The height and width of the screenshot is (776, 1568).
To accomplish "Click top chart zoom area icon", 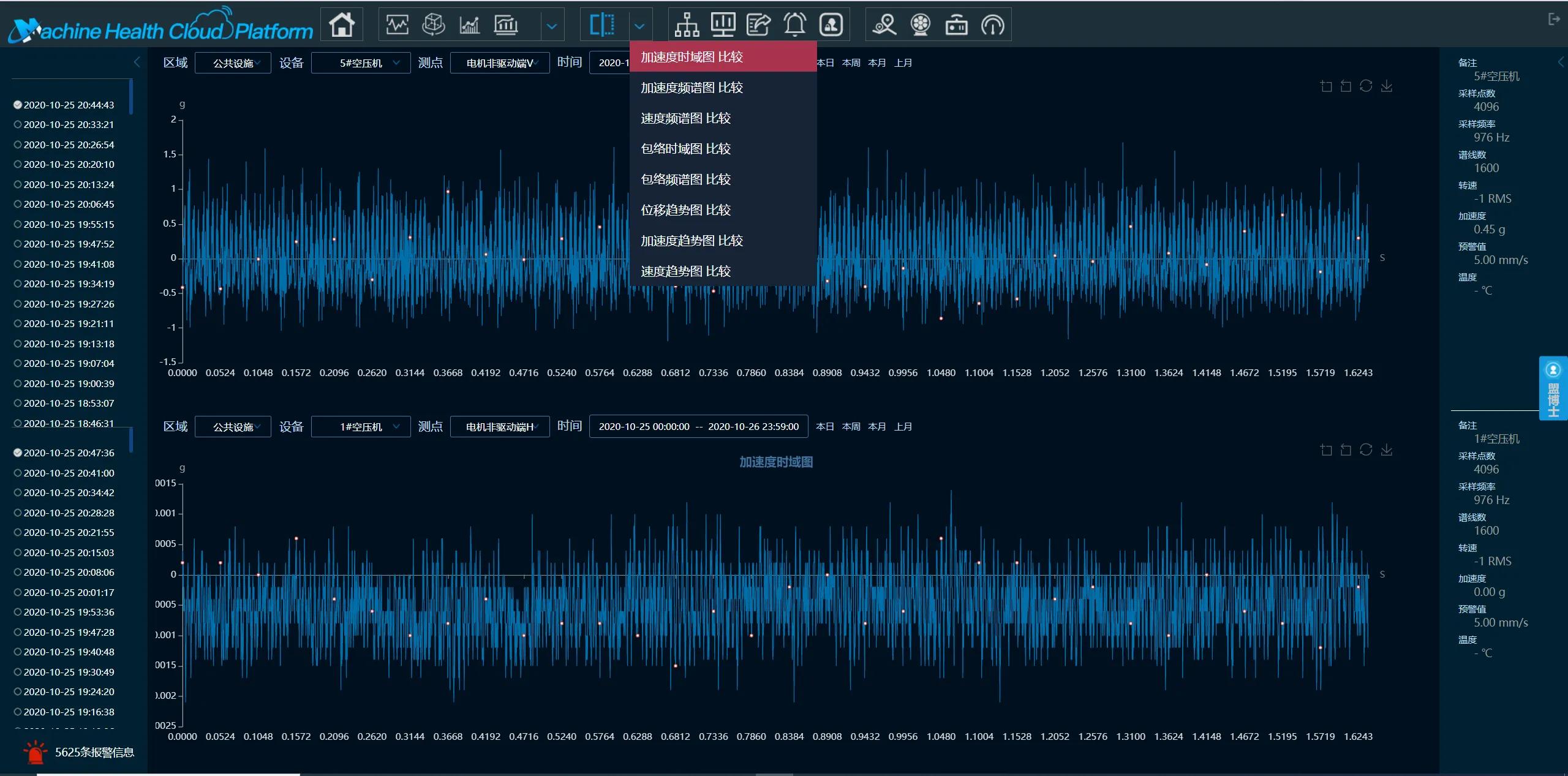I will click(1326, 86).
